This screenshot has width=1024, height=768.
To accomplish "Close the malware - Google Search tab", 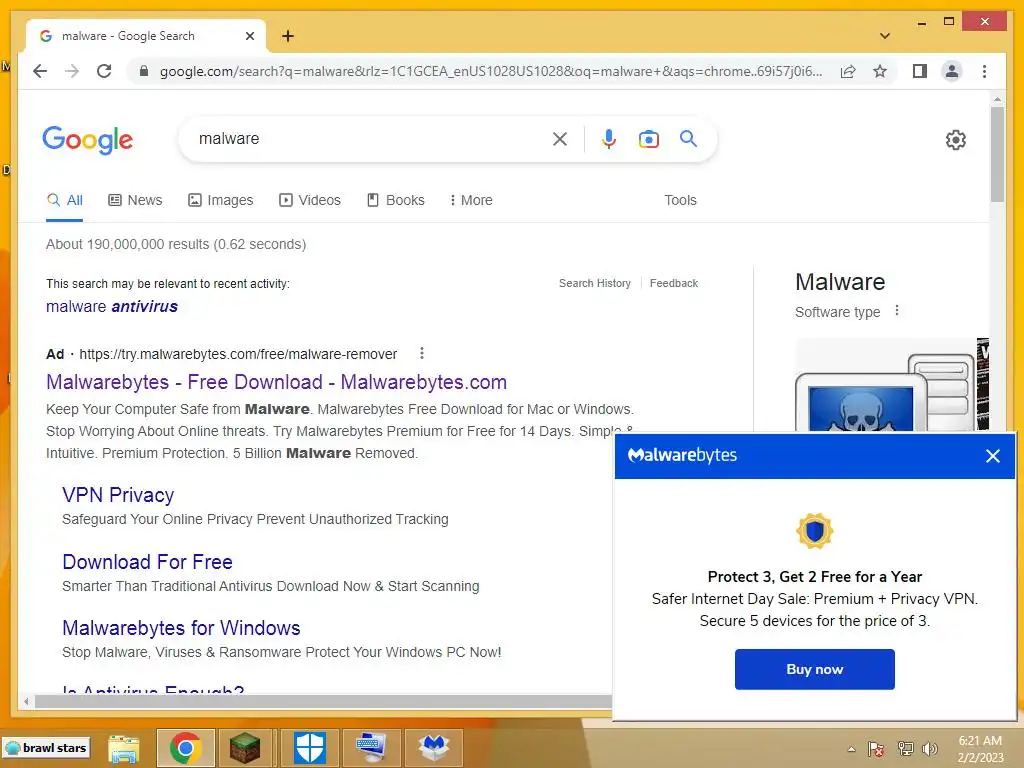I will (x=249, y=36).
